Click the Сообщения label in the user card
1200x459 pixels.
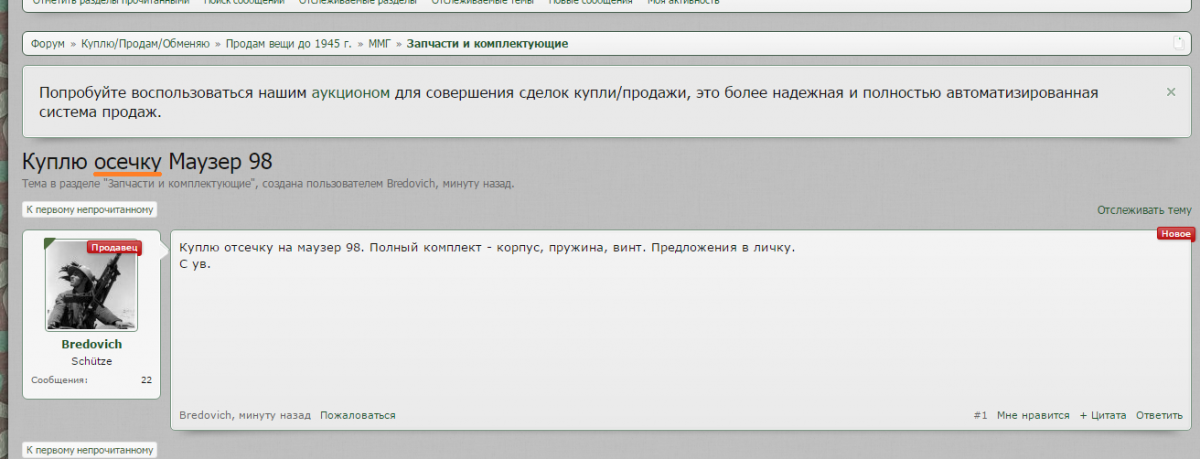tap(59, 380)
